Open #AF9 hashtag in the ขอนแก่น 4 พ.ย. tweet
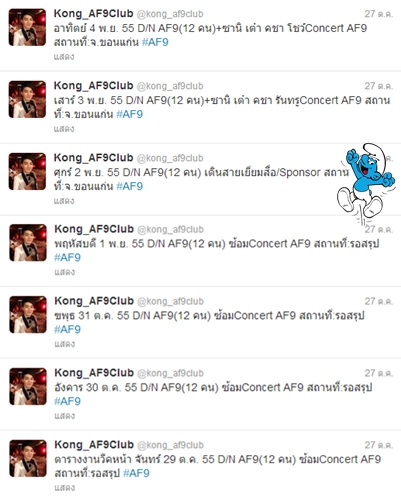 155,42
